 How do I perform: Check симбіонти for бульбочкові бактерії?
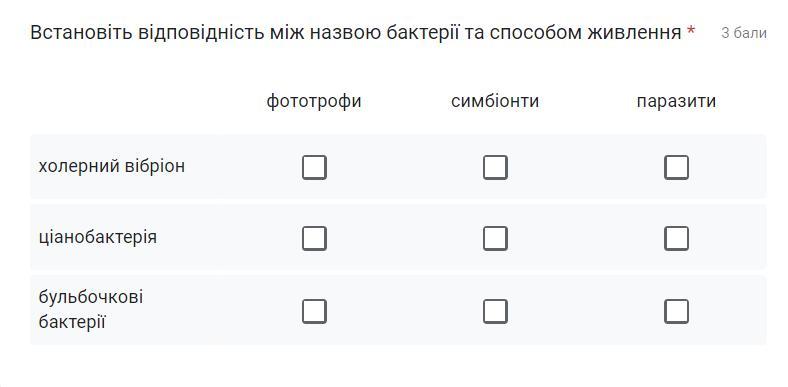coord(495,312)
